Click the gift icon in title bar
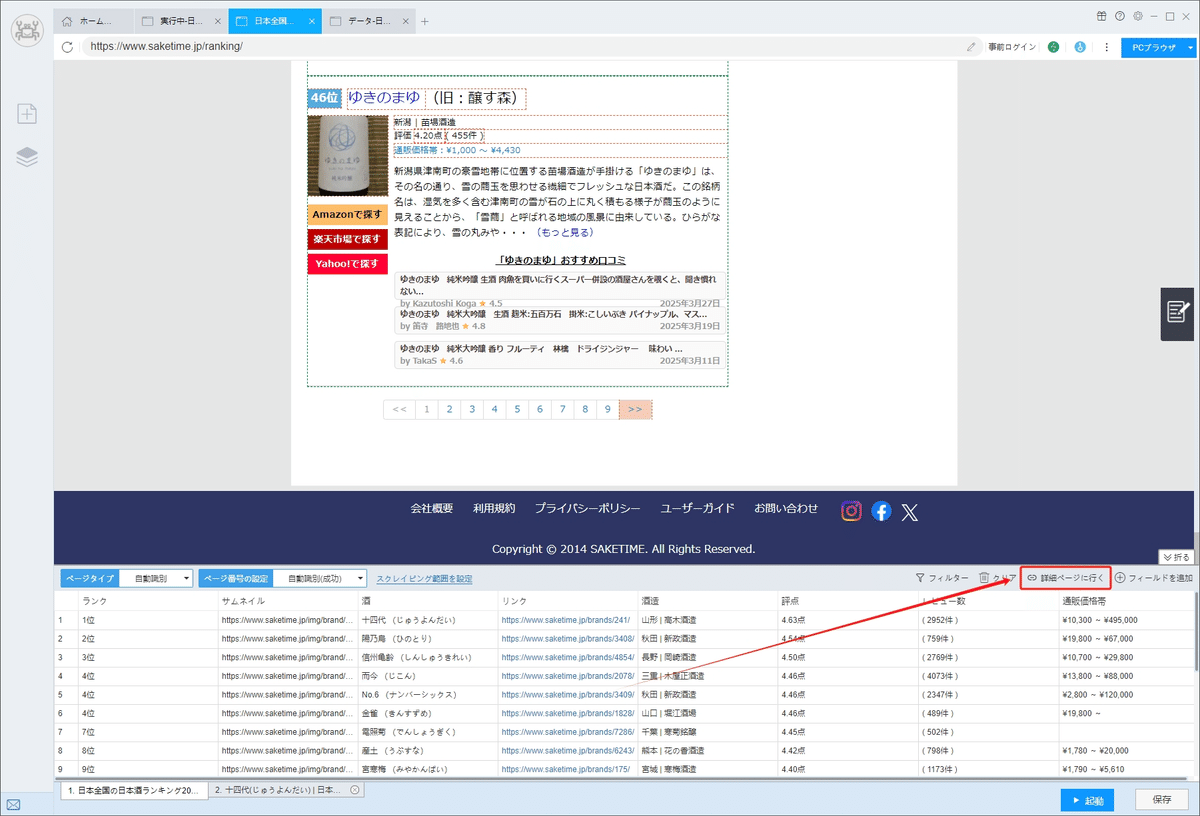The width and height of the screenshot is (1200, 816). point(1101,16)
